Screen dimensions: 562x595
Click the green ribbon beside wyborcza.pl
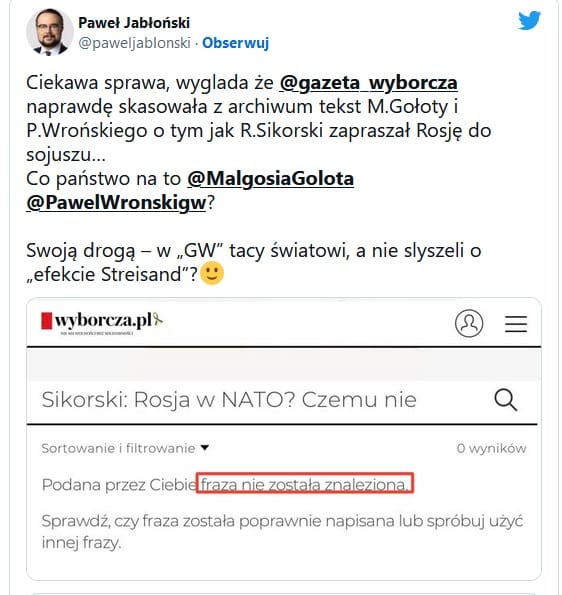[158, 320]
